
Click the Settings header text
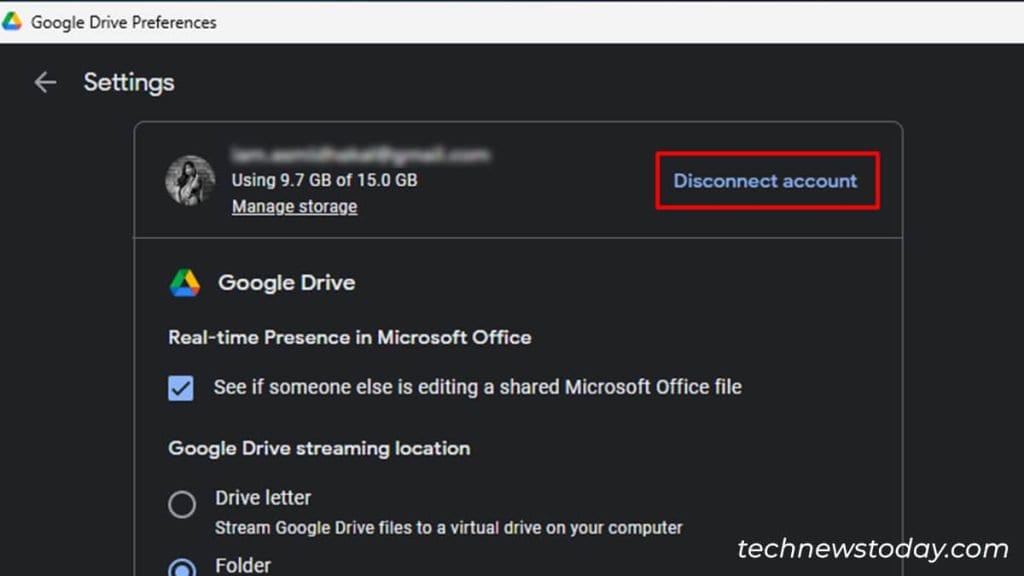click(128, 83)
